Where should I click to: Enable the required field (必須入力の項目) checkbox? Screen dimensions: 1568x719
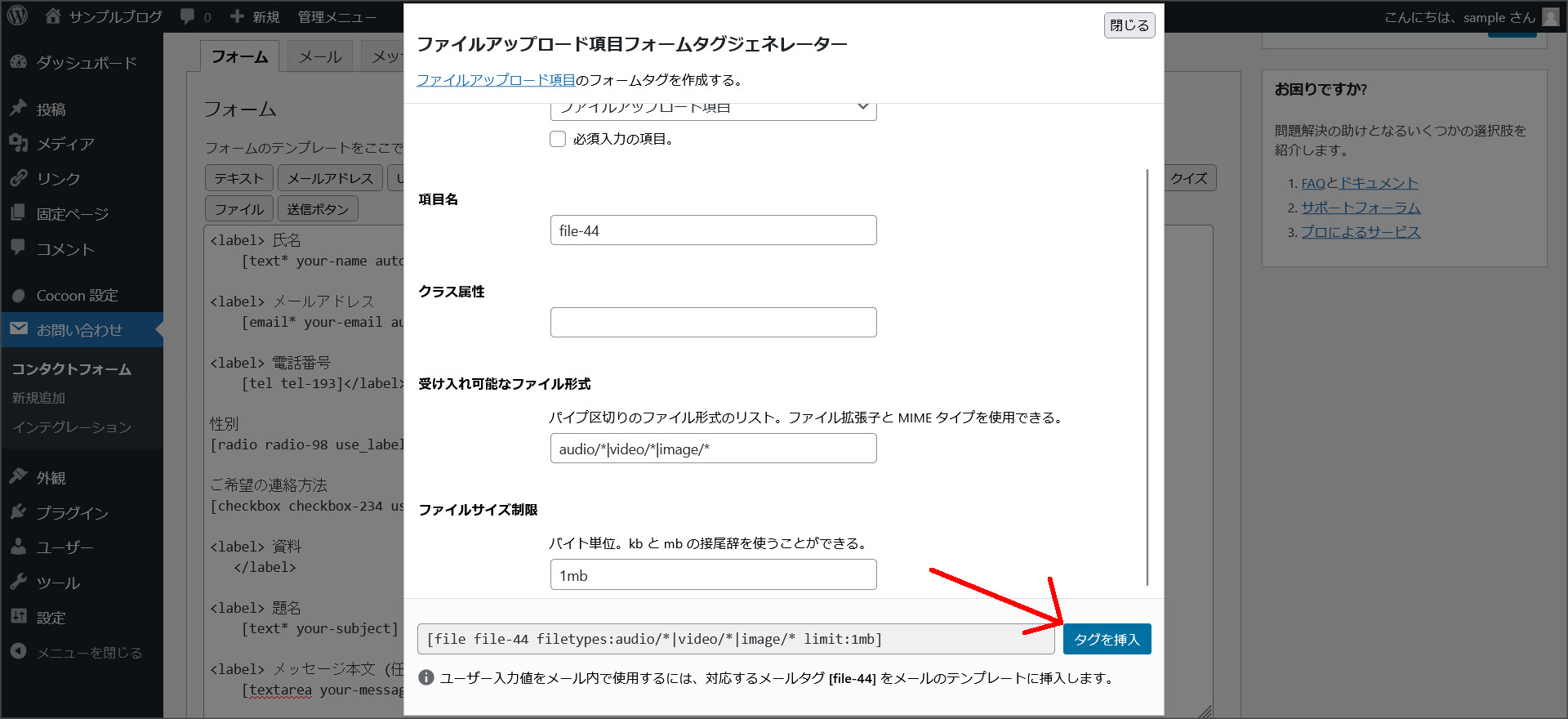558,139
